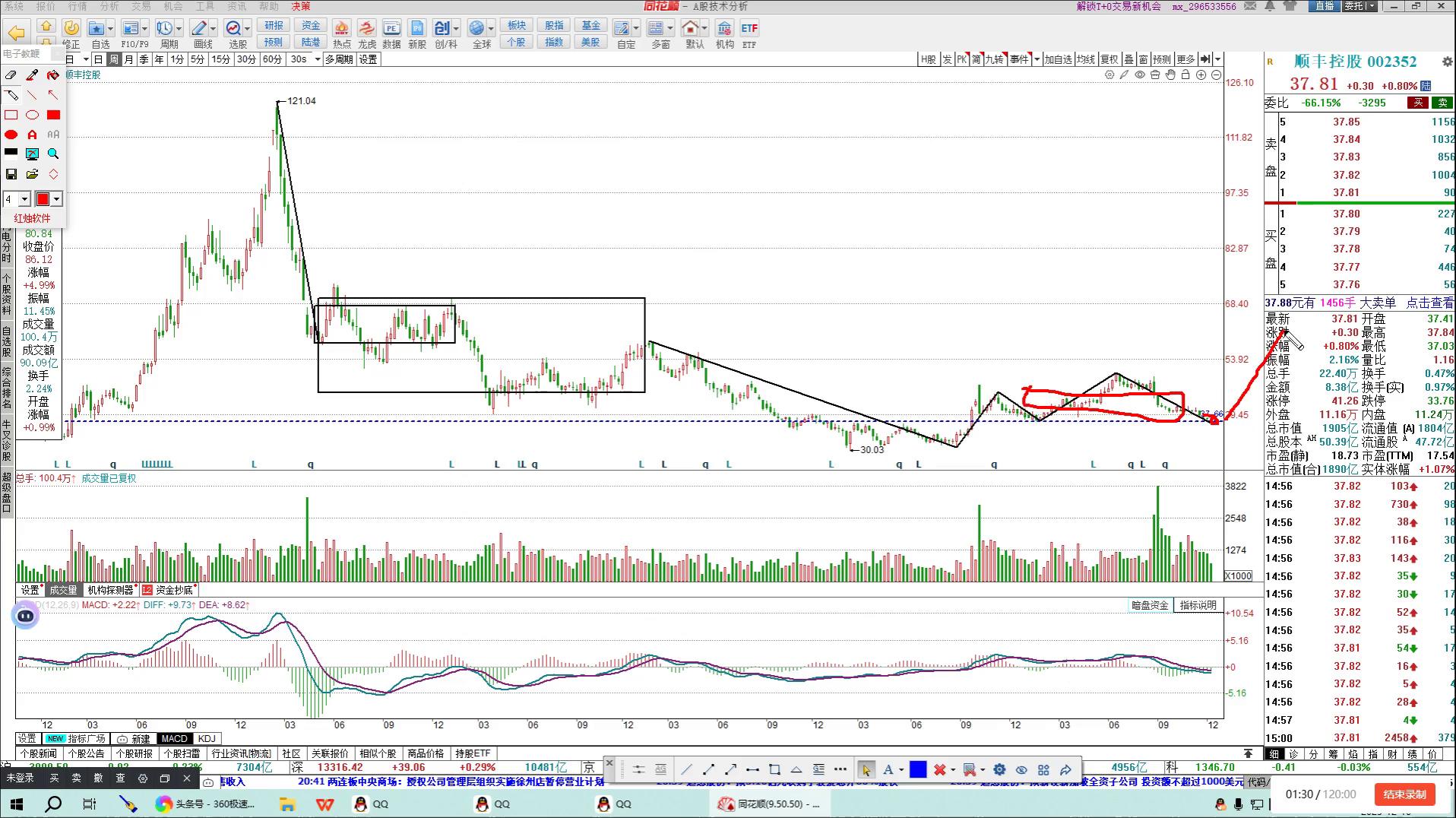Select the pencil freehand drawing tool
The width and height of the screenshot is (1456, 818).
11,95
